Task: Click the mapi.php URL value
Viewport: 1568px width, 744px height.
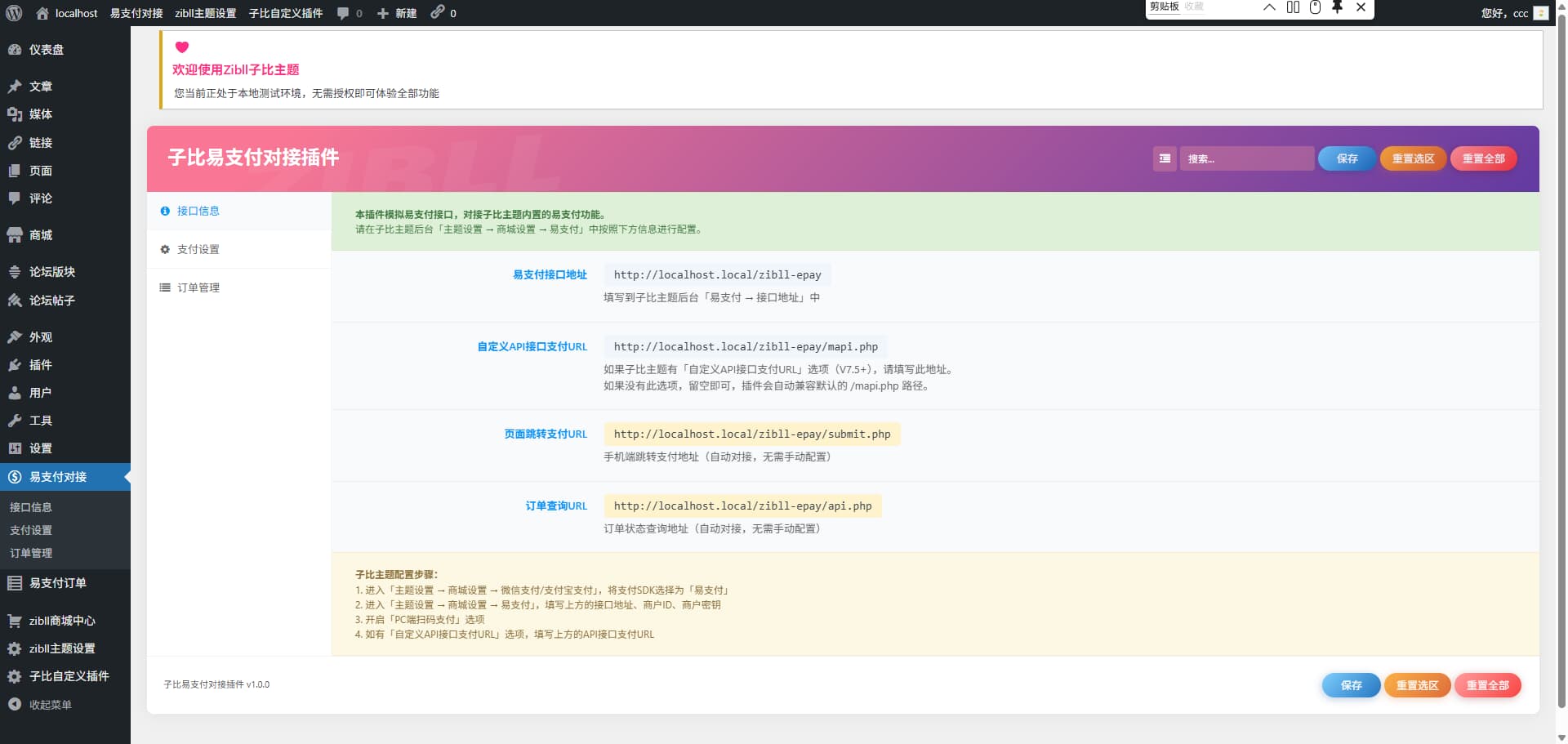Action: coord(746,347)
